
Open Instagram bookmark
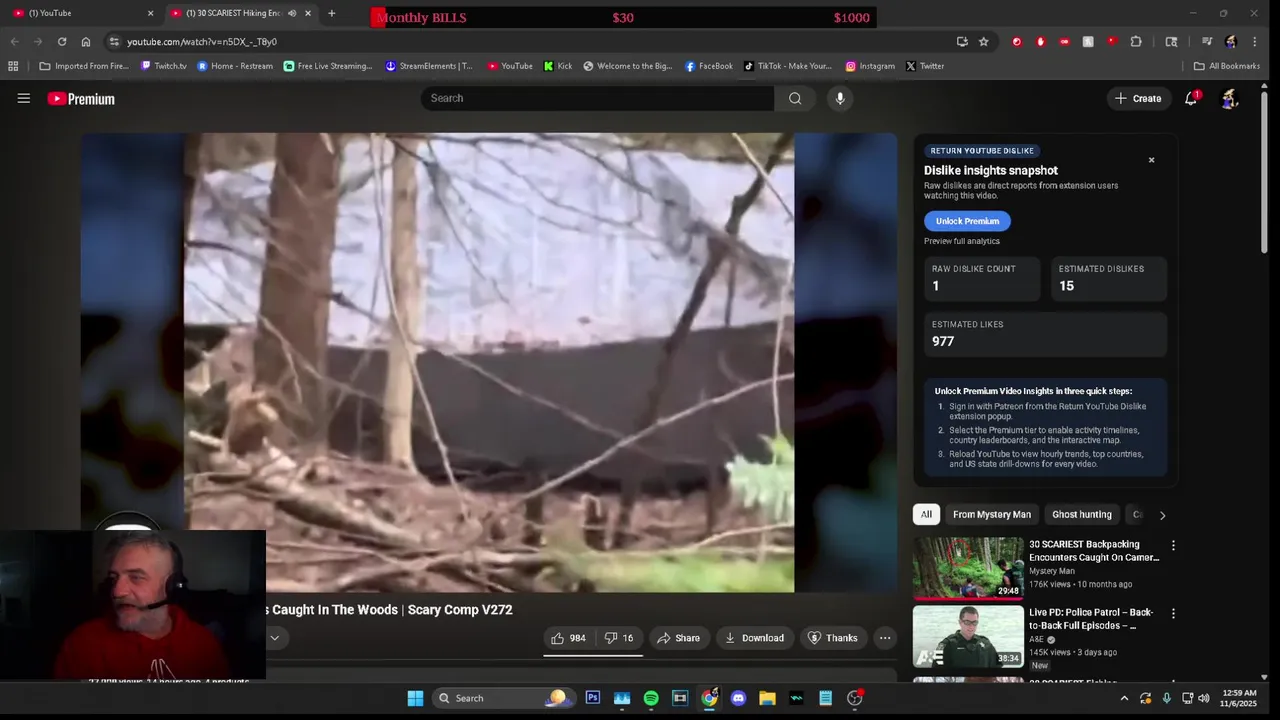click(x=870, y=66)
